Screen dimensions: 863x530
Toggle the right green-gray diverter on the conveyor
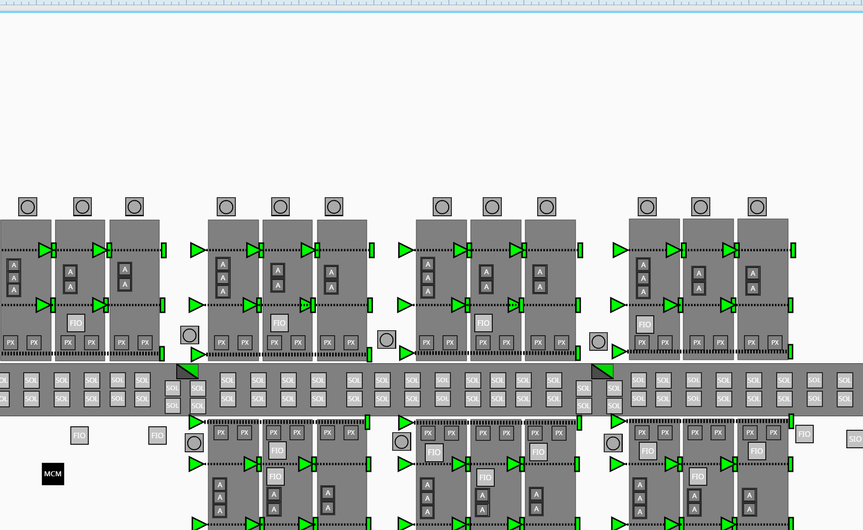(x=602, y=371)
